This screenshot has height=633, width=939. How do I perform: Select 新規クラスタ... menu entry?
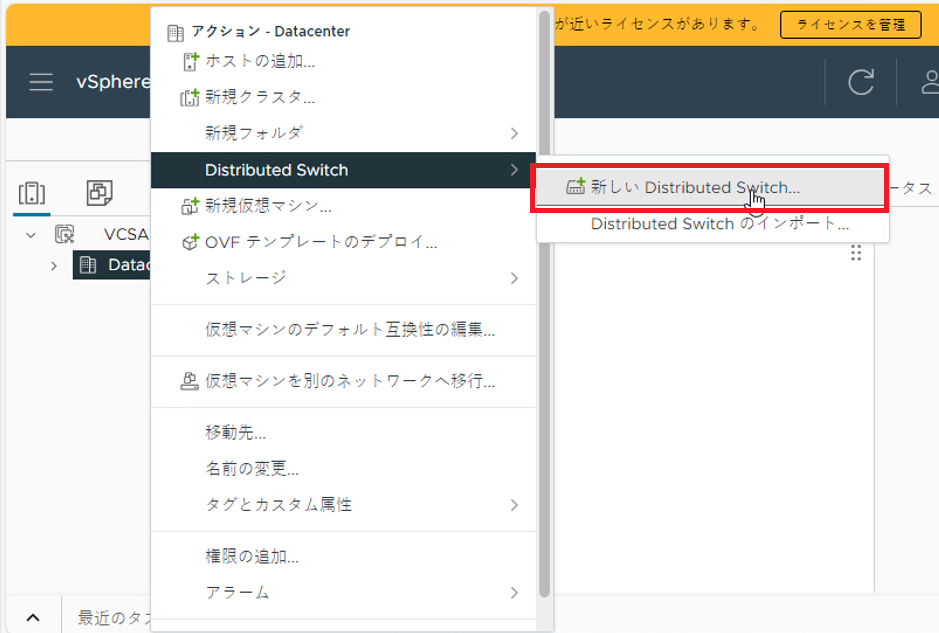(x=343, y=97)
